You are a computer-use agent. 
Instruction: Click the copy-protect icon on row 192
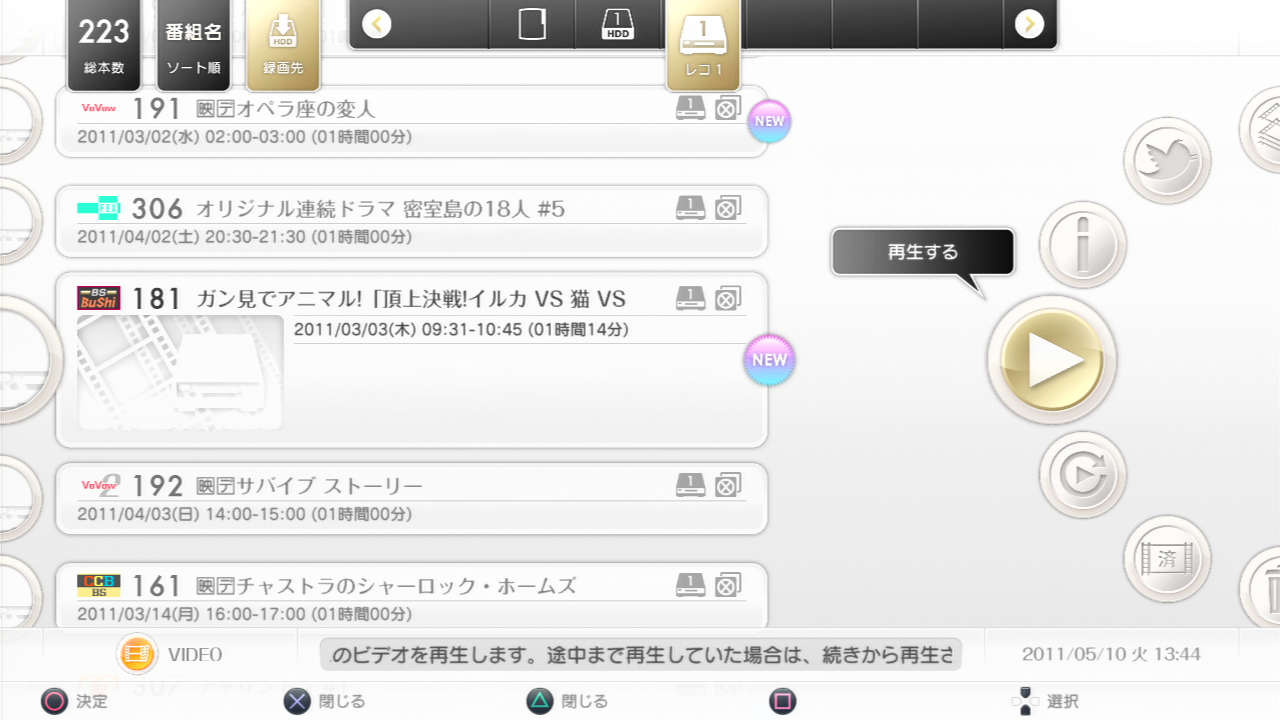[x=728, y=485]
